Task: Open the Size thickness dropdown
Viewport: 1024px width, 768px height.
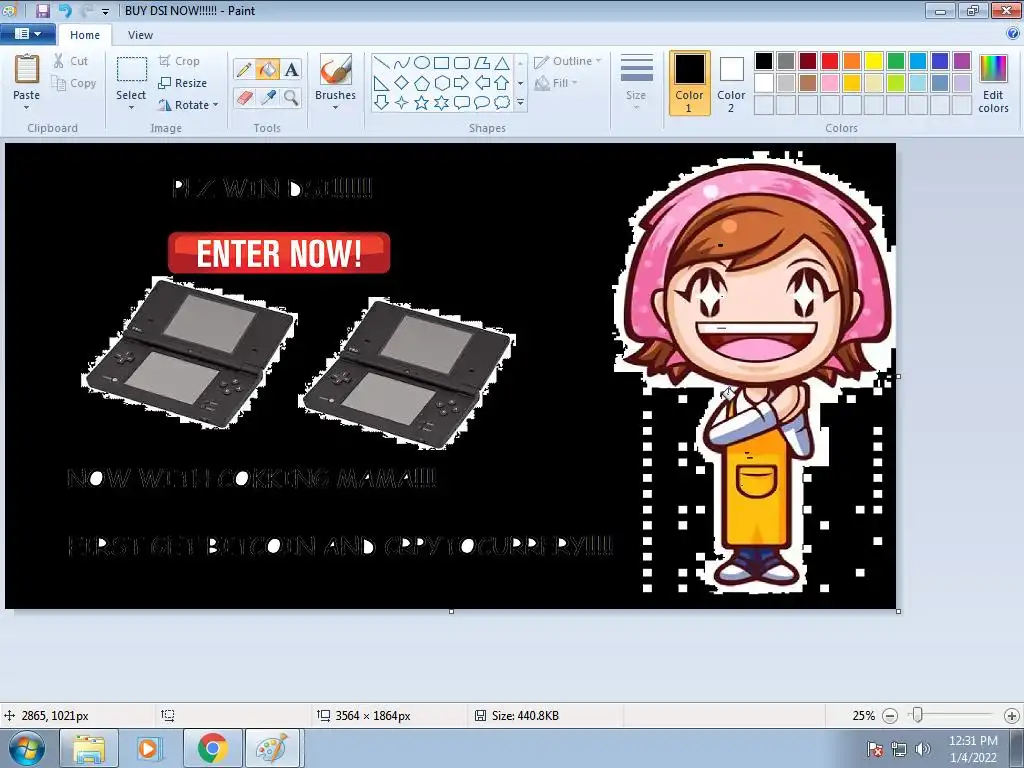Action: (636, 82)
